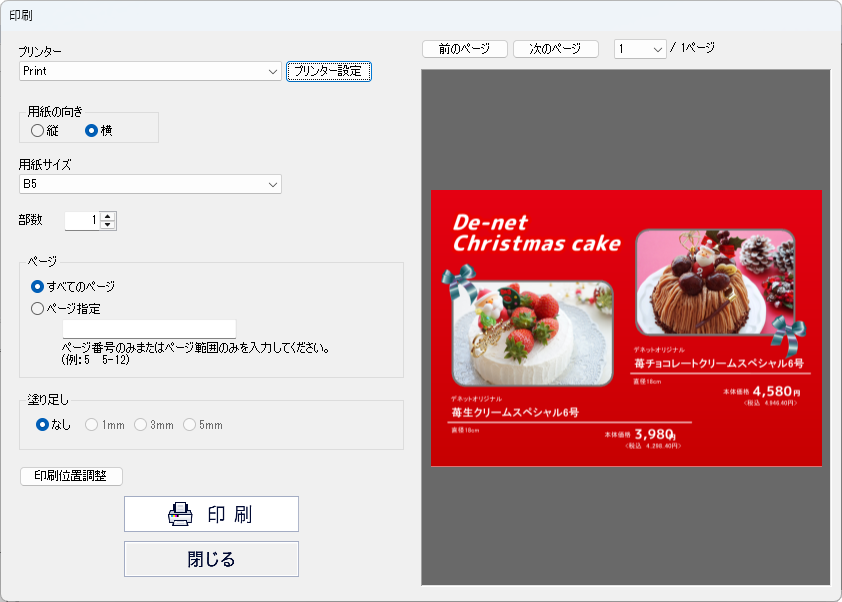The image size is (842, 602).
Task: Go to 前のページ
Action: coord(465,49)
